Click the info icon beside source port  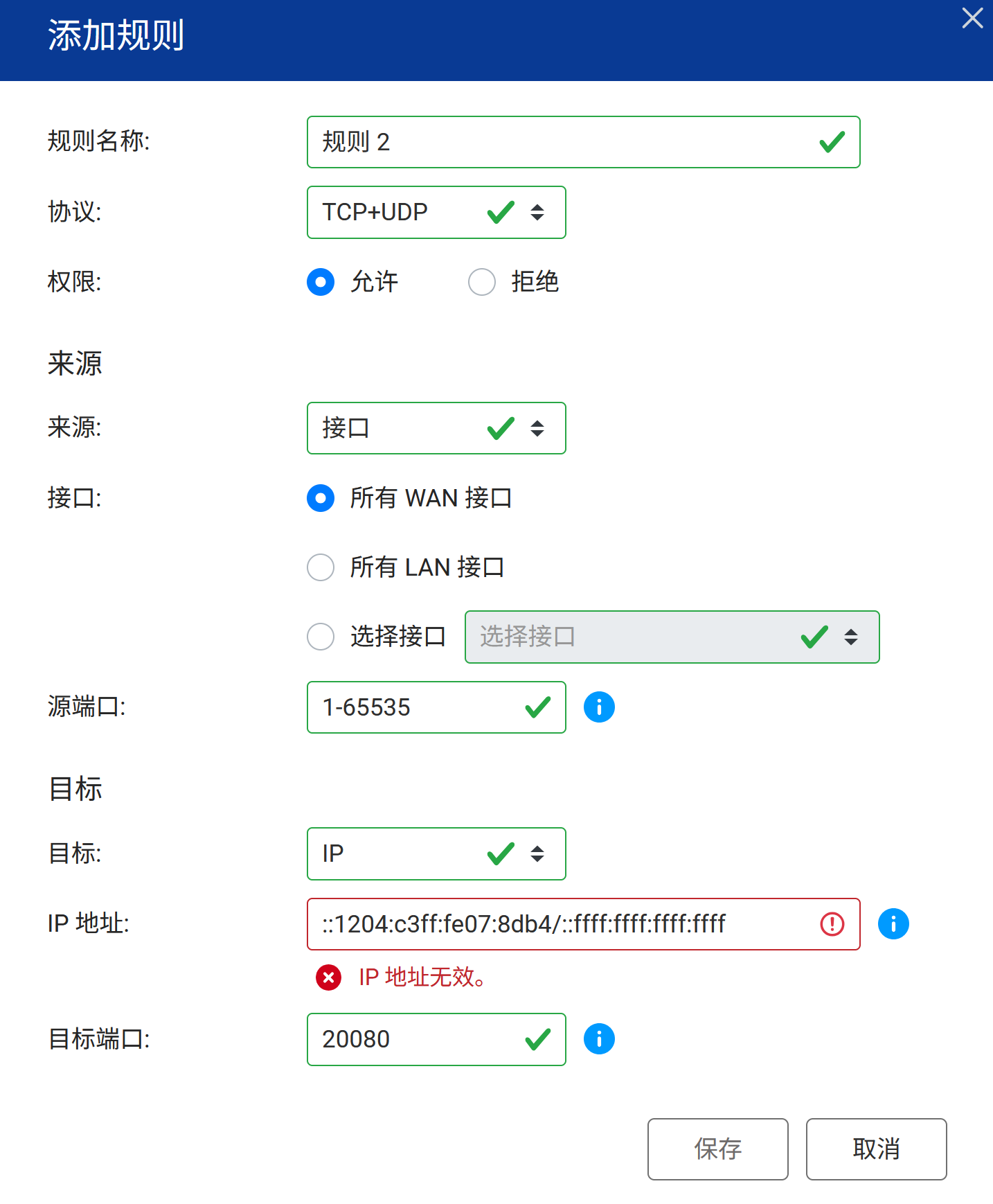point(599,707)
